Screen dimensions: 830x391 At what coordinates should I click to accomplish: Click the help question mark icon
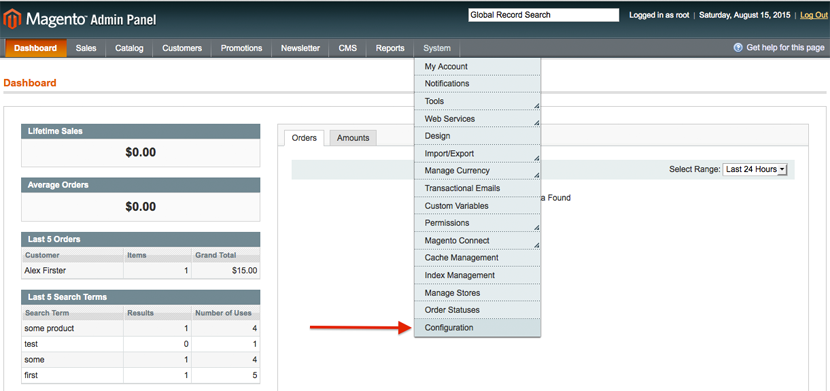pos(738,48)
